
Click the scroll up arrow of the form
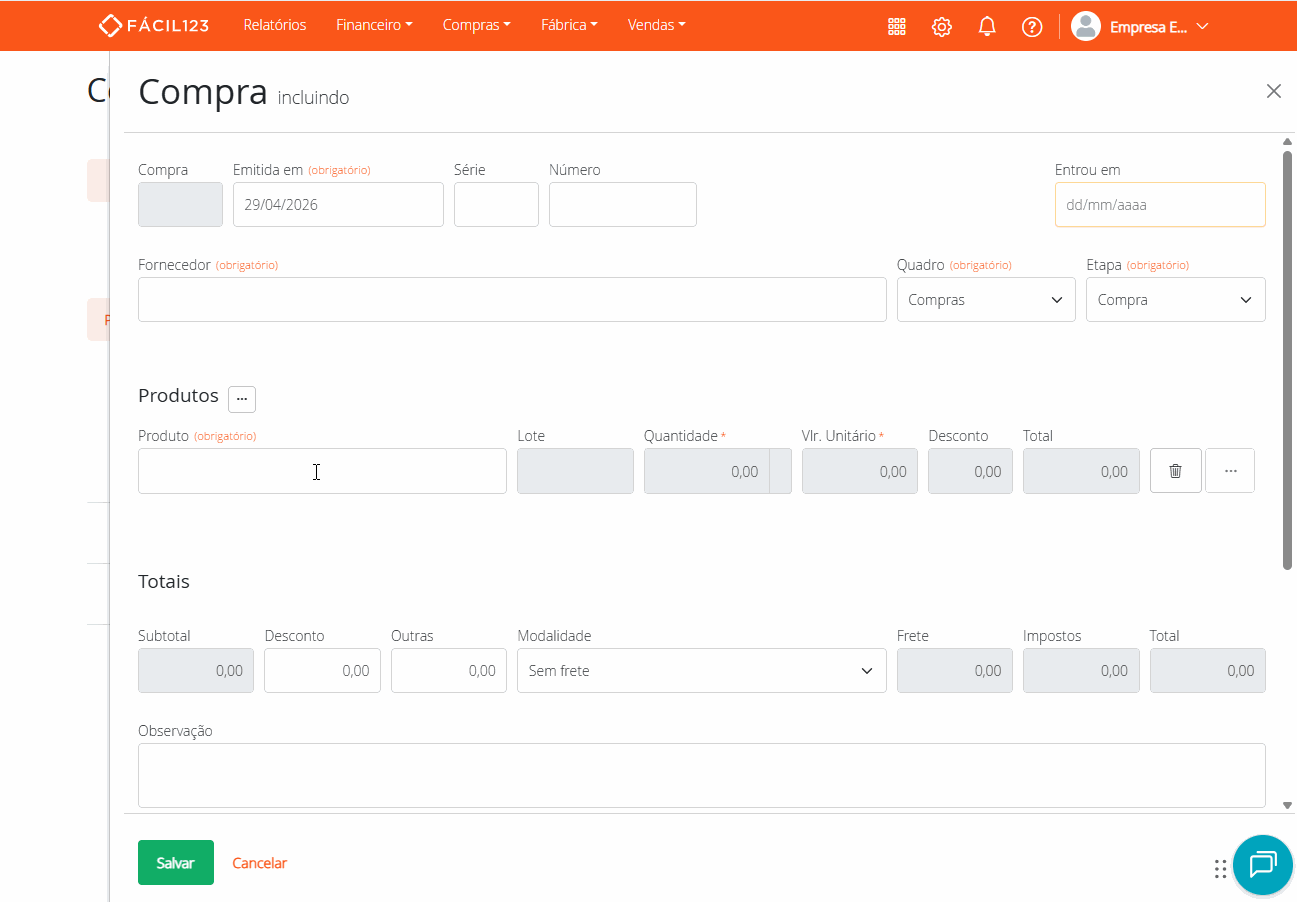pos(1287,141)
